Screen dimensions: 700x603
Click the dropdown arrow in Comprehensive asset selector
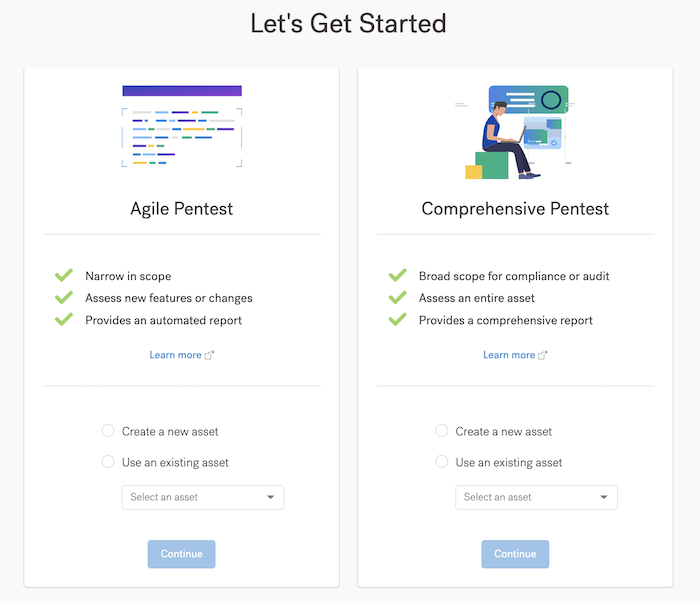[x=604, y=497]
